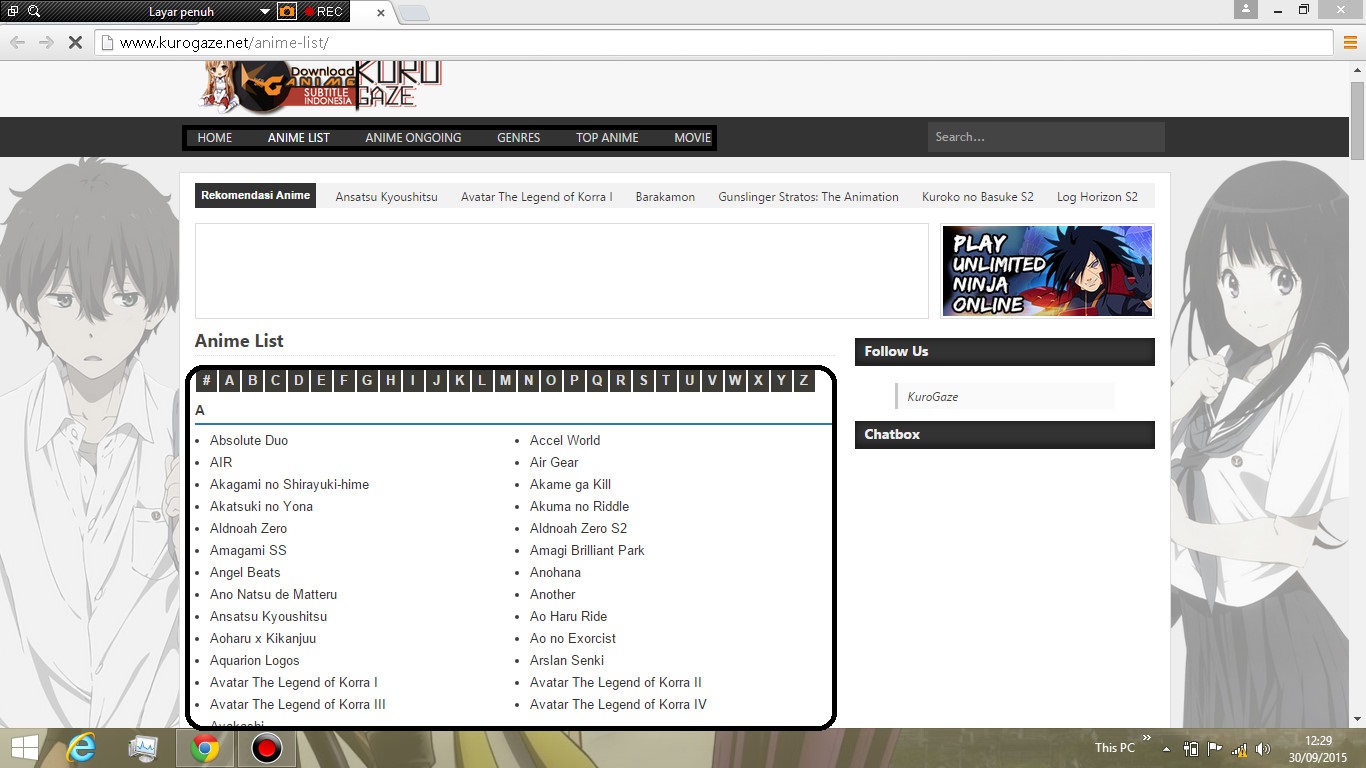The height and width of the screenshot is (768, 1366).
Task: Close the current browser tab
Action: point(381,13)
